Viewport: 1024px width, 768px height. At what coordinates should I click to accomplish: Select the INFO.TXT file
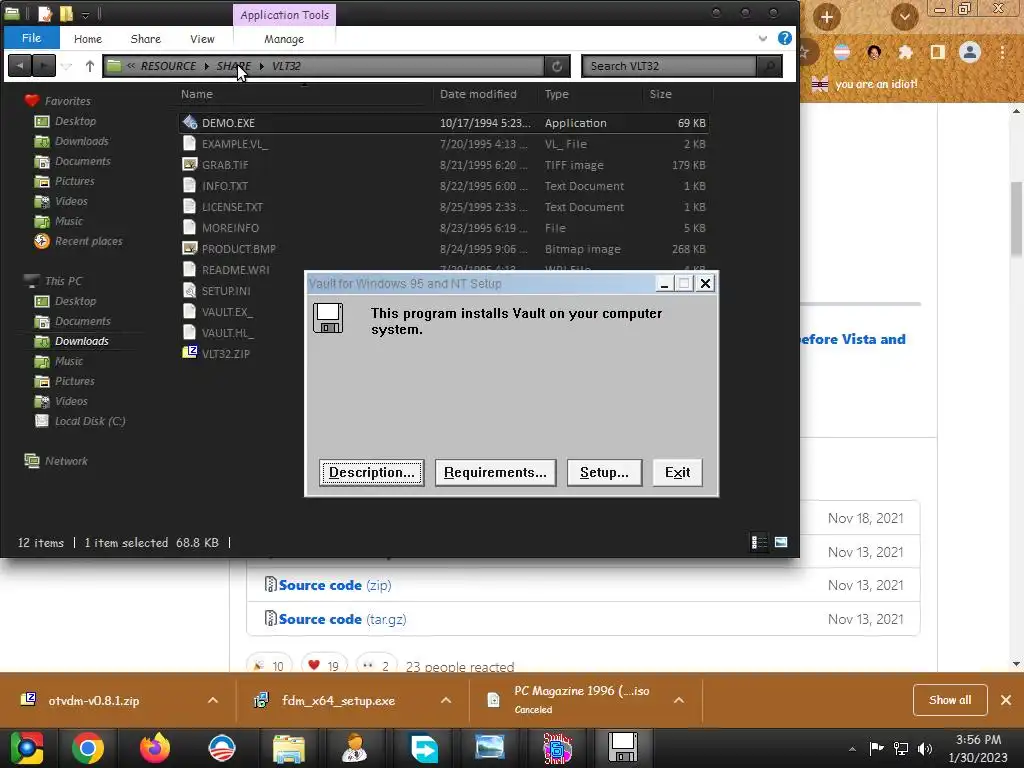click(225, 185)
